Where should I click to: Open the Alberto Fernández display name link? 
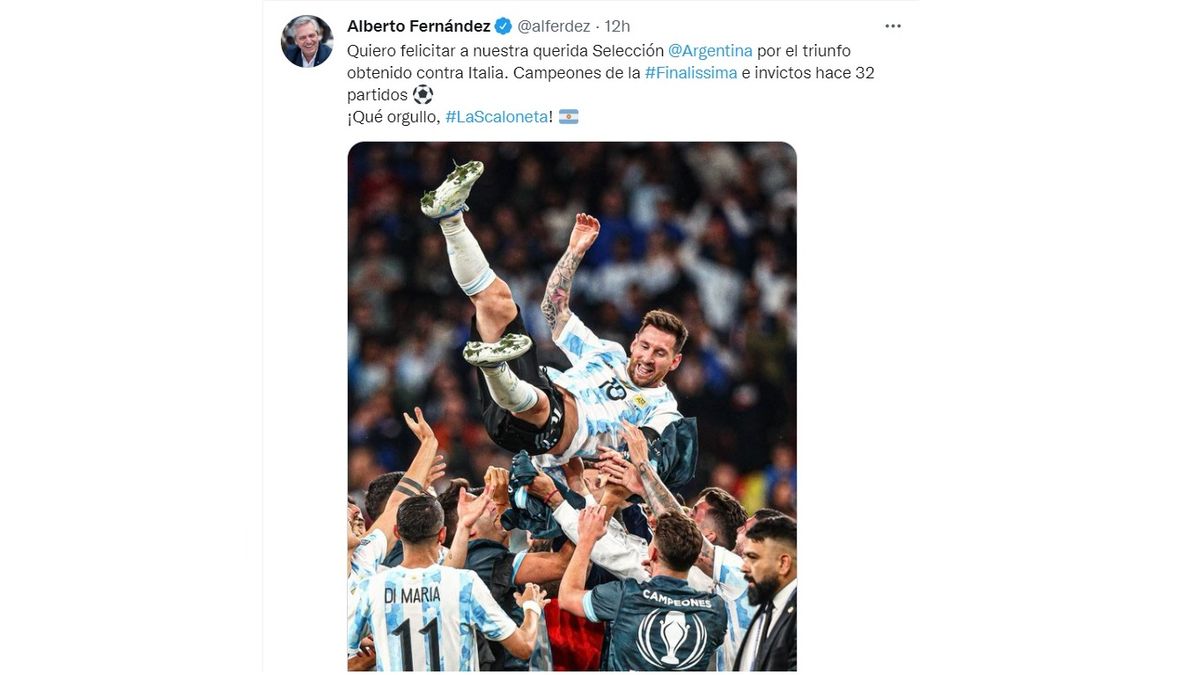click(x=419, y=26)
